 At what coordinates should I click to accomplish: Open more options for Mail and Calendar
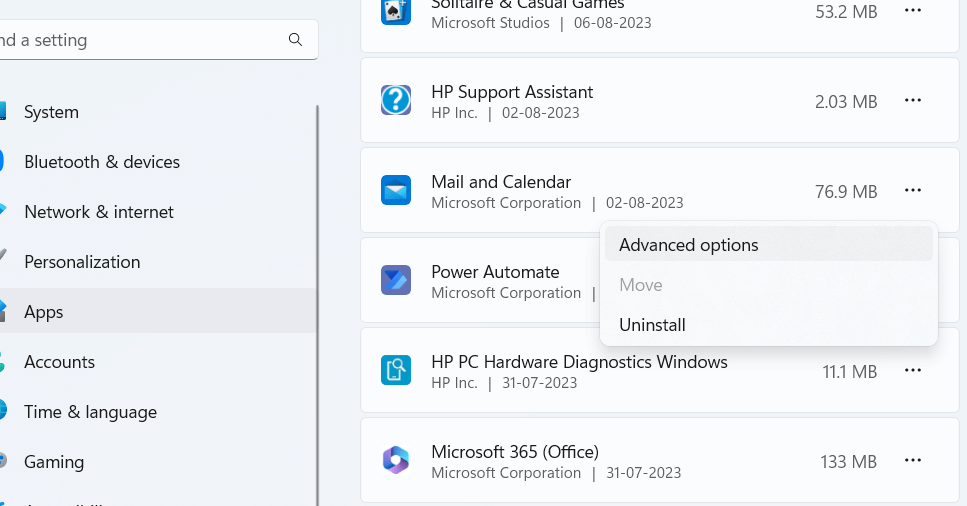pos(913,190)
